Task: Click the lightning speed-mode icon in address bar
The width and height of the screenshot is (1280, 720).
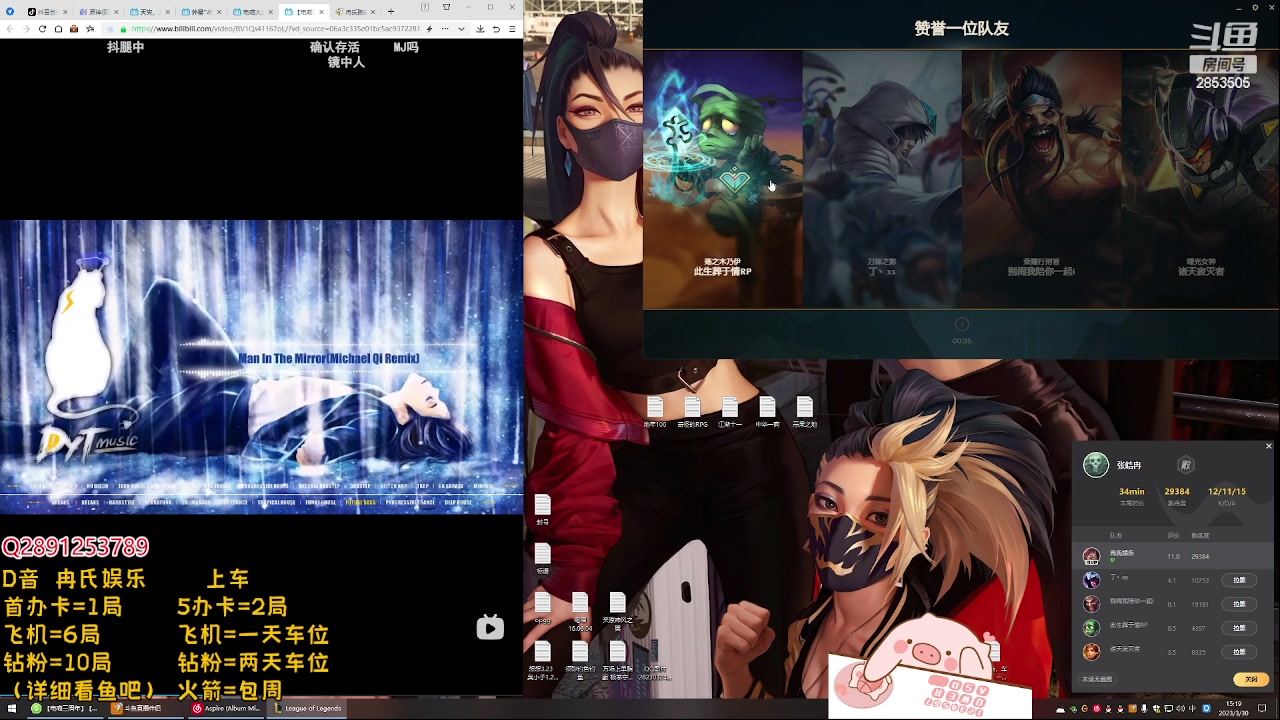Action: coord(429,29)
